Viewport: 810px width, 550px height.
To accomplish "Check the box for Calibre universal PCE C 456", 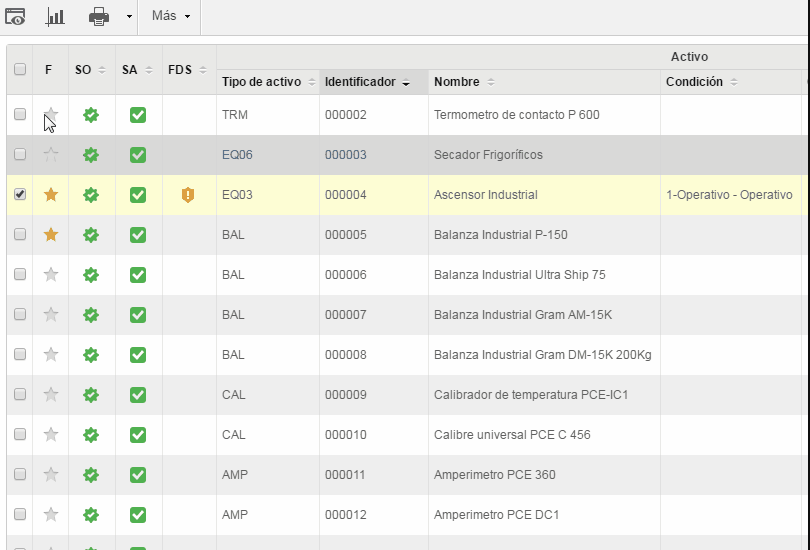I will pos(20,434).
